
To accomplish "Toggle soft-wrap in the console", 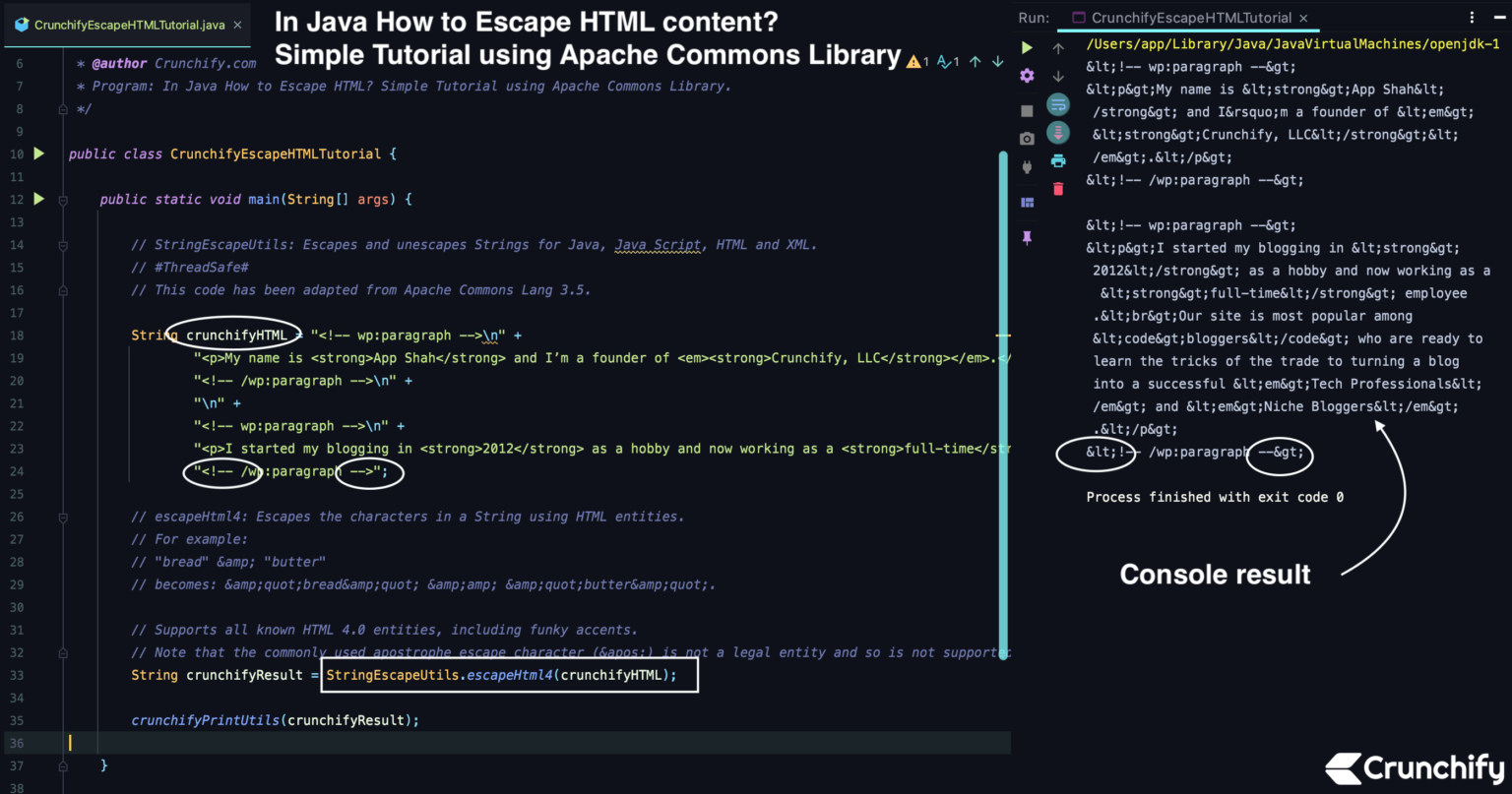I will [1058, 103].
